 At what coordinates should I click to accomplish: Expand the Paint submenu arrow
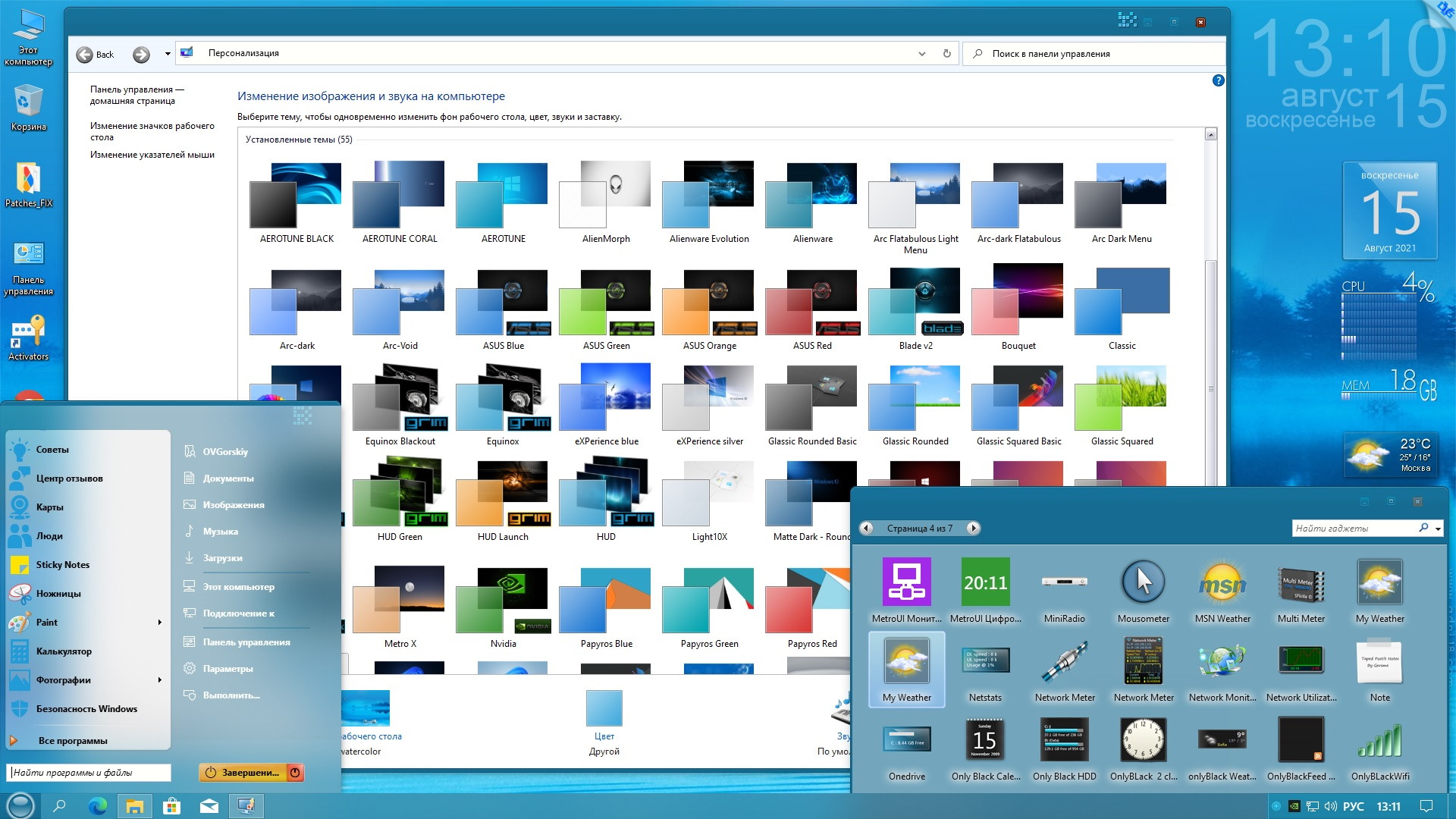click(x=159, y=623)
